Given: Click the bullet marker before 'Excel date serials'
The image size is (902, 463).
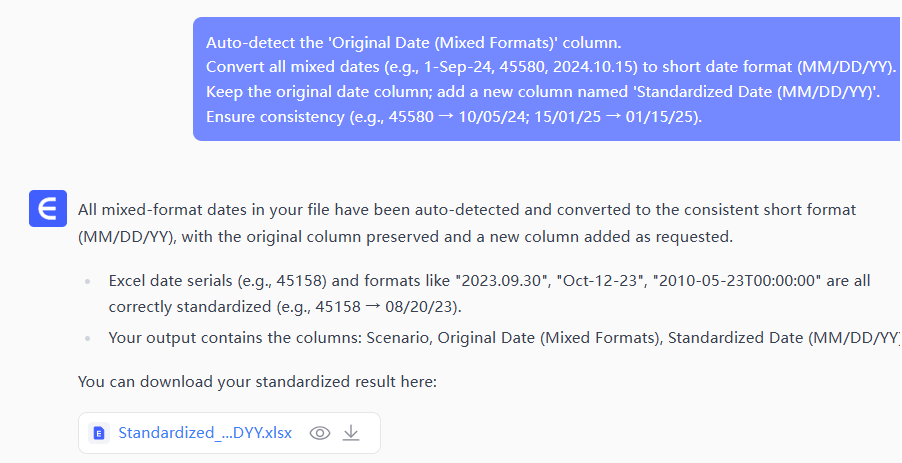Looking at the screenshot, I should [89, 281].
